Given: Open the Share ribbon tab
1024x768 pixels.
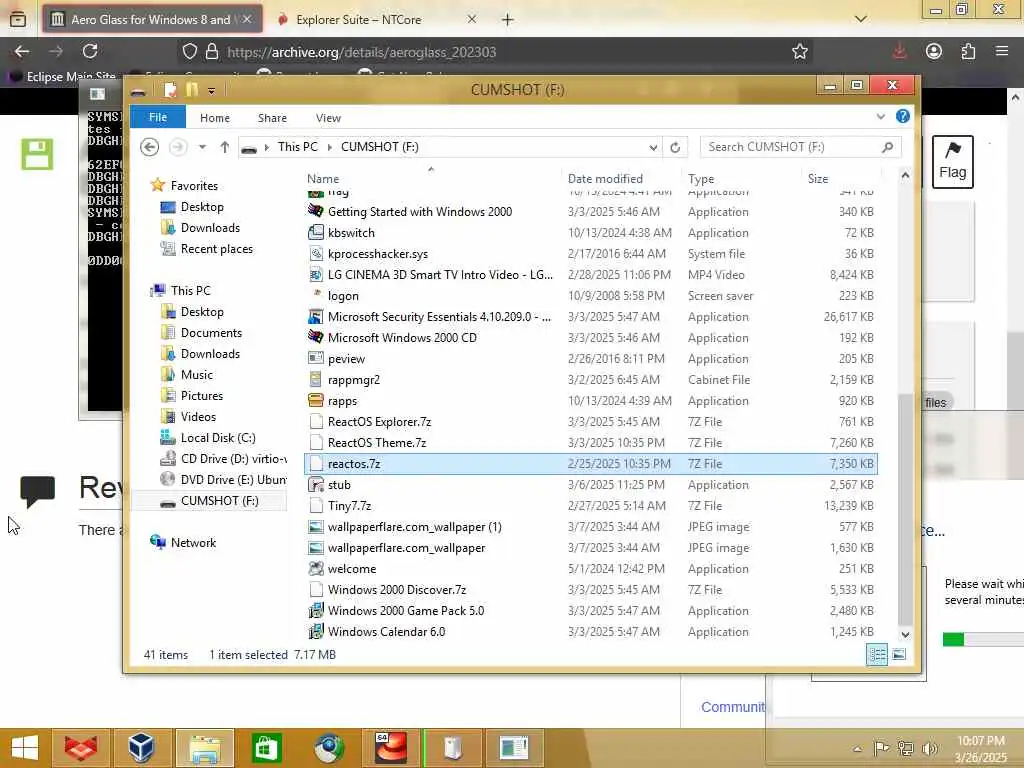Looking at the screenshot, I should coord(272,118).
